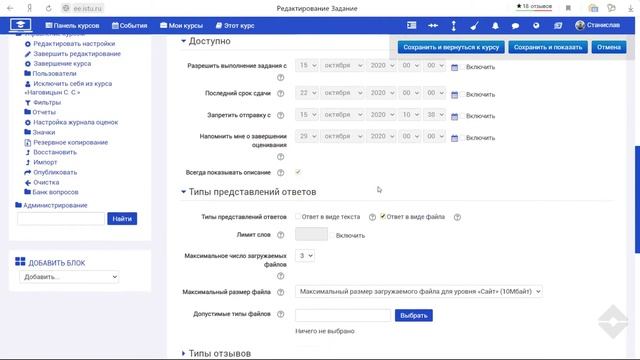Click Сохранить и вернуться к курсу button

tap(451, 47)
